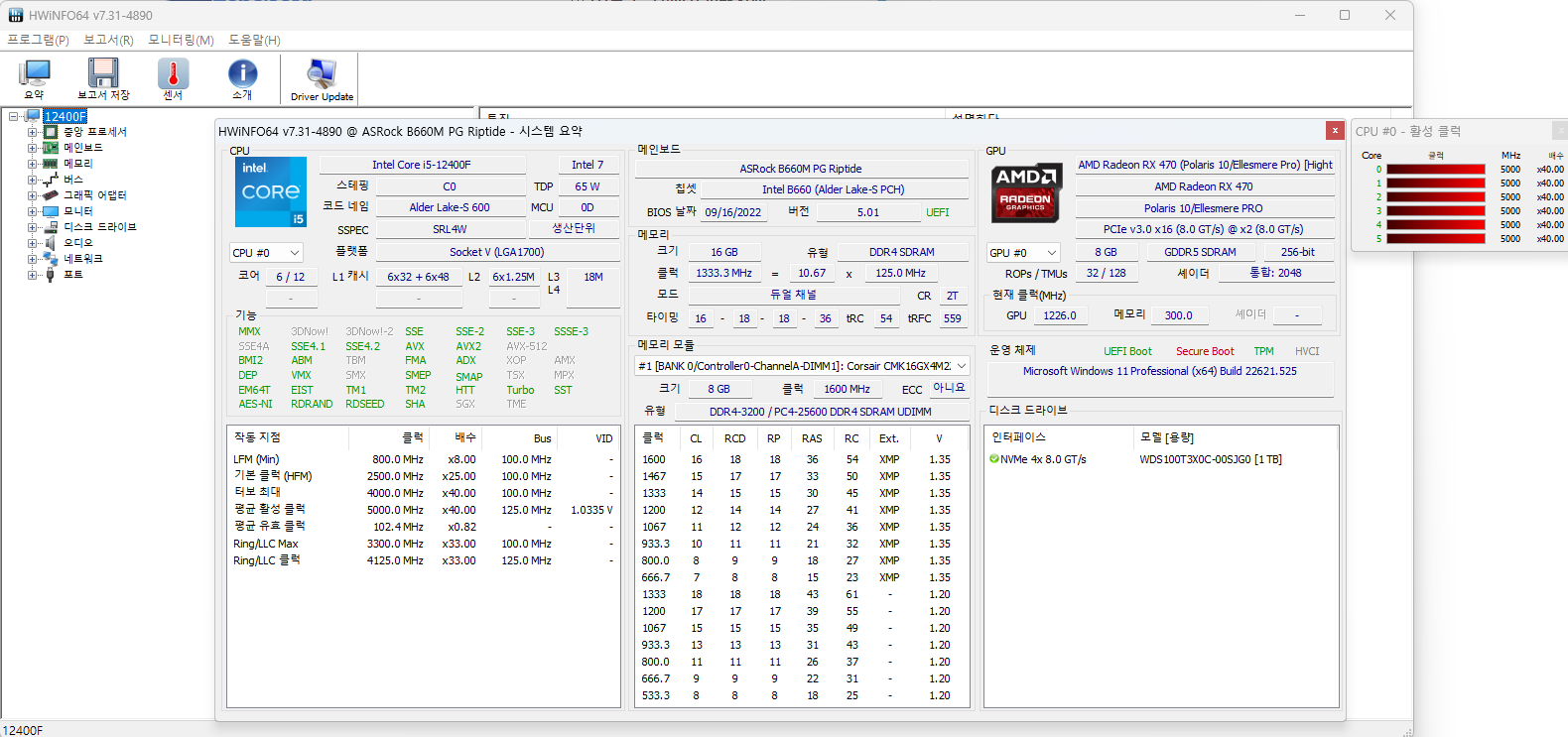The image size is (1568, 737).
Task: Click the TPM indicator
Action: click(x=1263, y=351)
